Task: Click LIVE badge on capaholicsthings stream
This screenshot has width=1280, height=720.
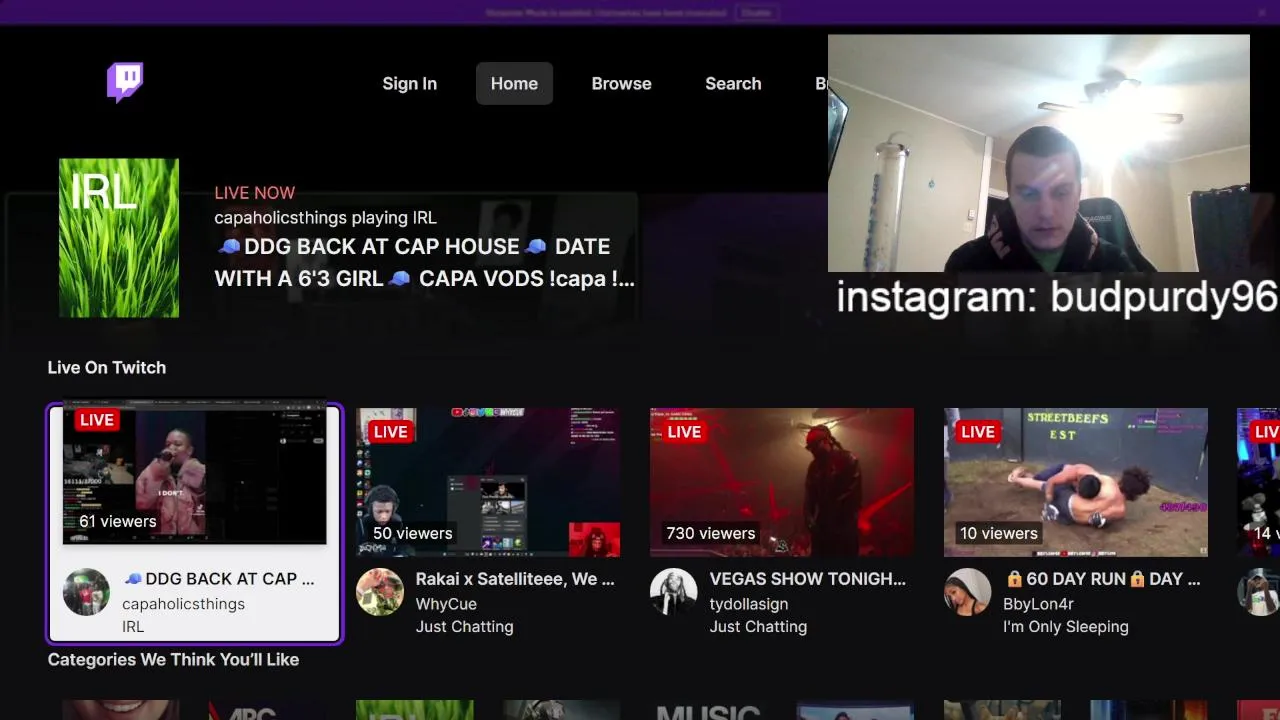Action: [97, 420]
